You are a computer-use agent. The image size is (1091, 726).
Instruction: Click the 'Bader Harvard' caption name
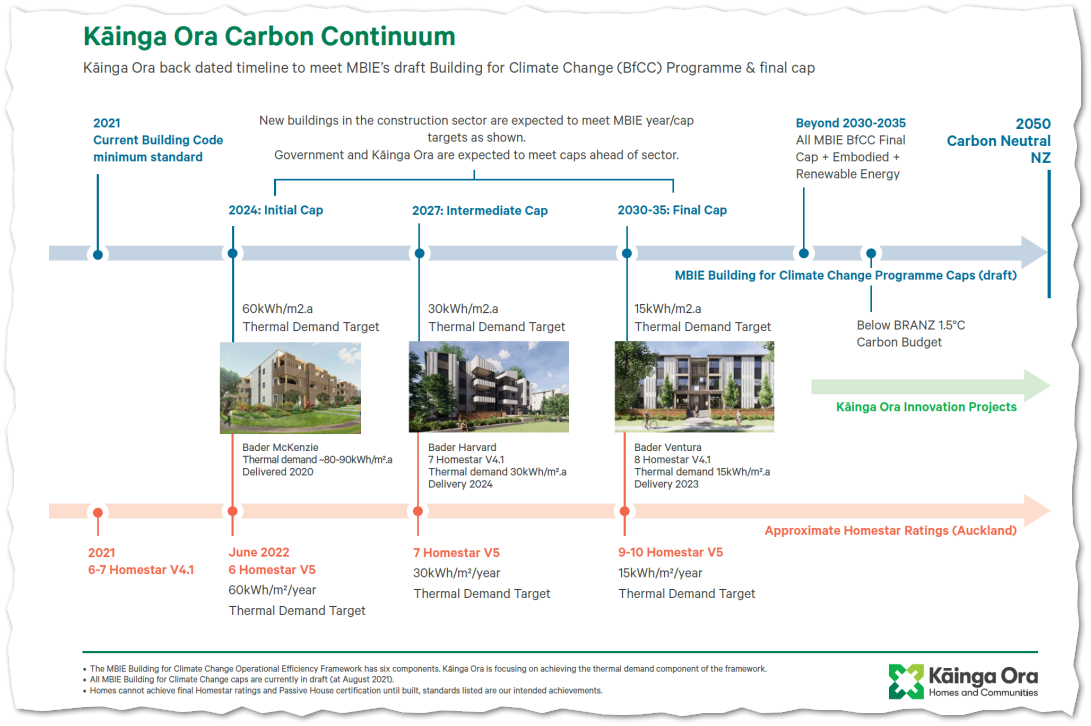pos(462,448)
